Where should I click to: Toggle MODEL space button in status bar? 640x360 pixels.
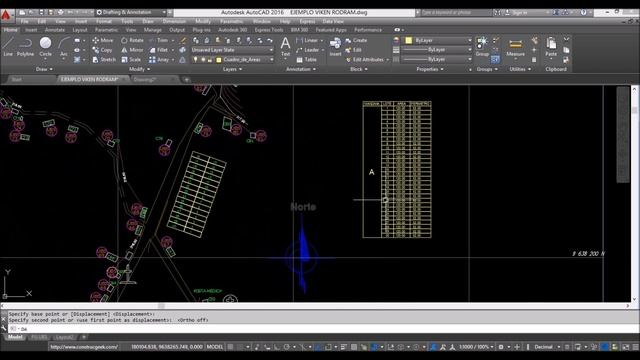click(215, 347)
